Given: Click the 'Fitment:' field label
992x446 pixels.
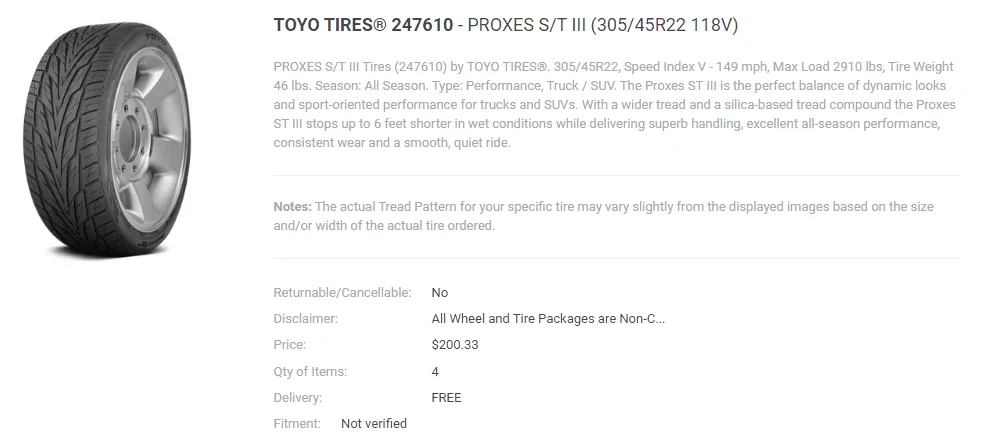Looking at the screenshot, I should click(x=297, y=424).
